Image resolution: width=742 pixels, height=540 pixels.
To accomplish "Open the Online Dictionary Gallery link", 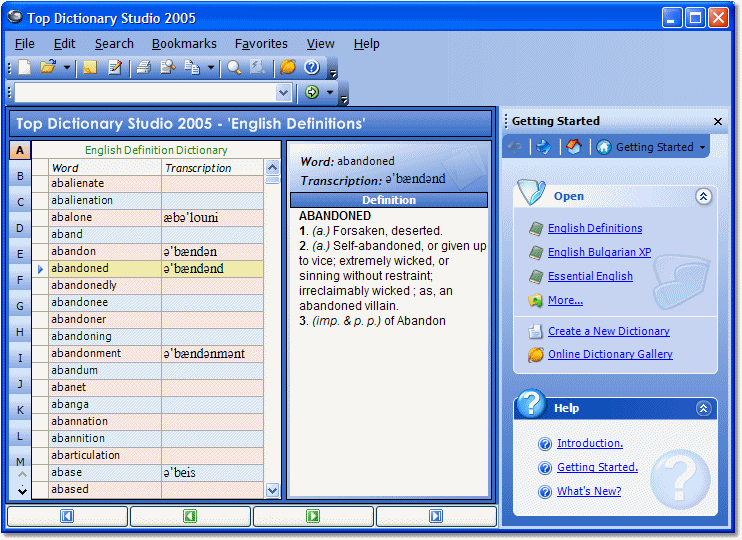I will click(610, 354).
